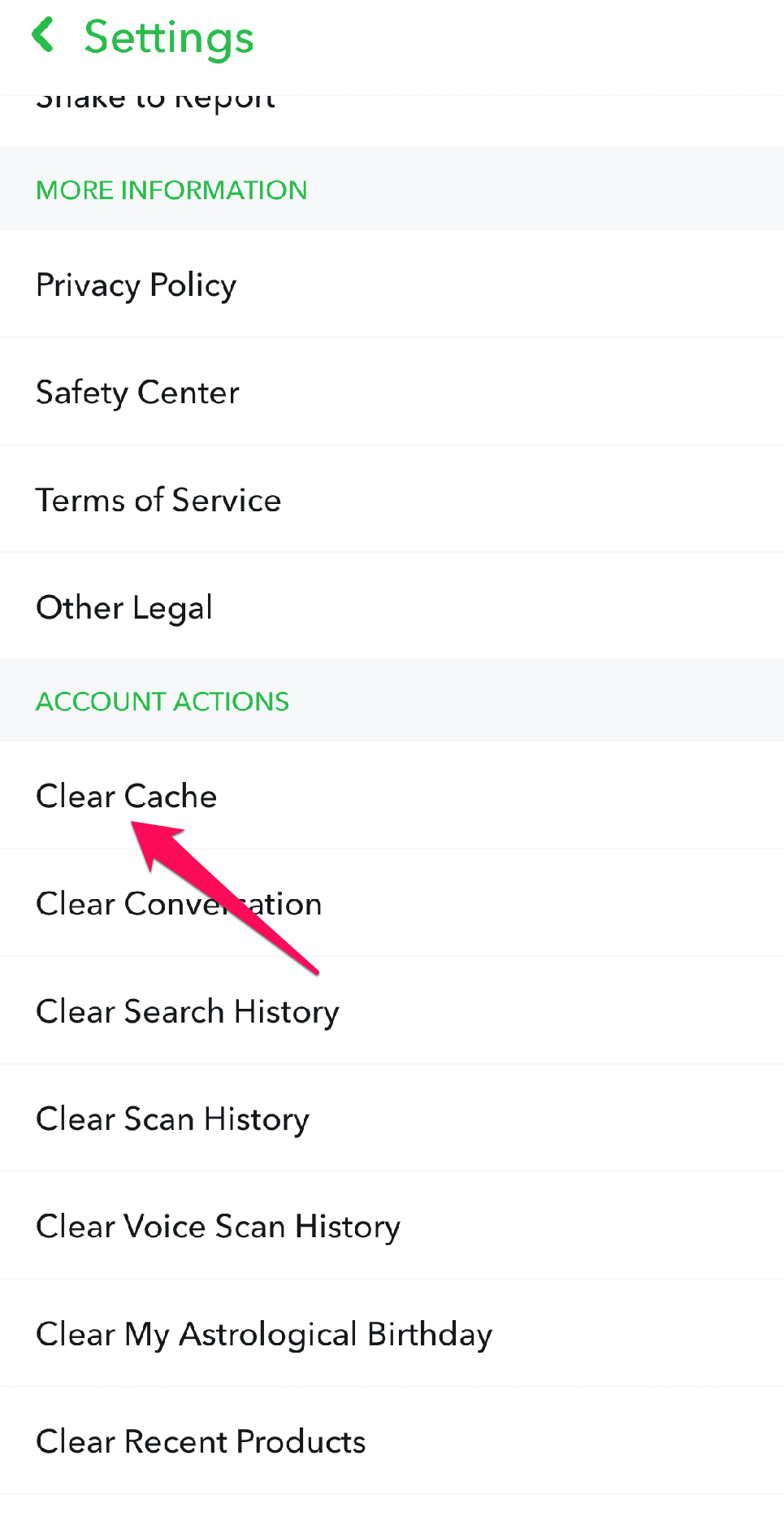Open Other Legal information
The image size is (784, 1525).
pos(124,607)
